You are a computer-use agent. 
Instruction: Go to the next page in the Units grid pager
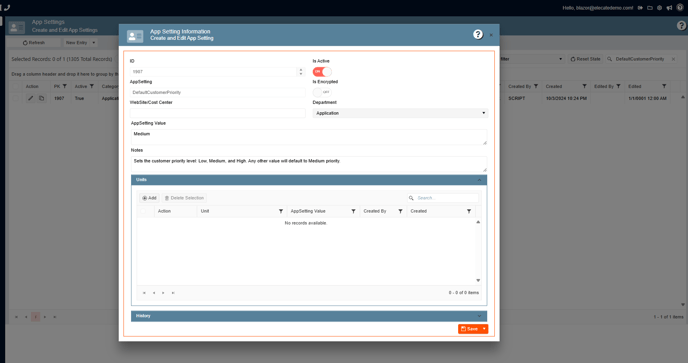pos(163,293)
